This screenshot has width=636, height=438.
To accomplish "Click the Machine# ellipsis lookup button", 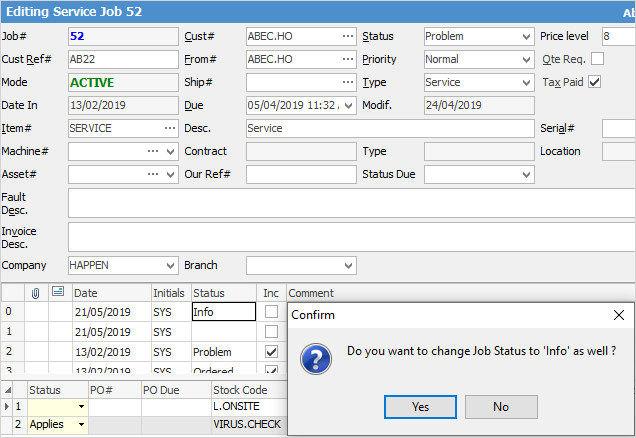I will (x=153, y=152).
